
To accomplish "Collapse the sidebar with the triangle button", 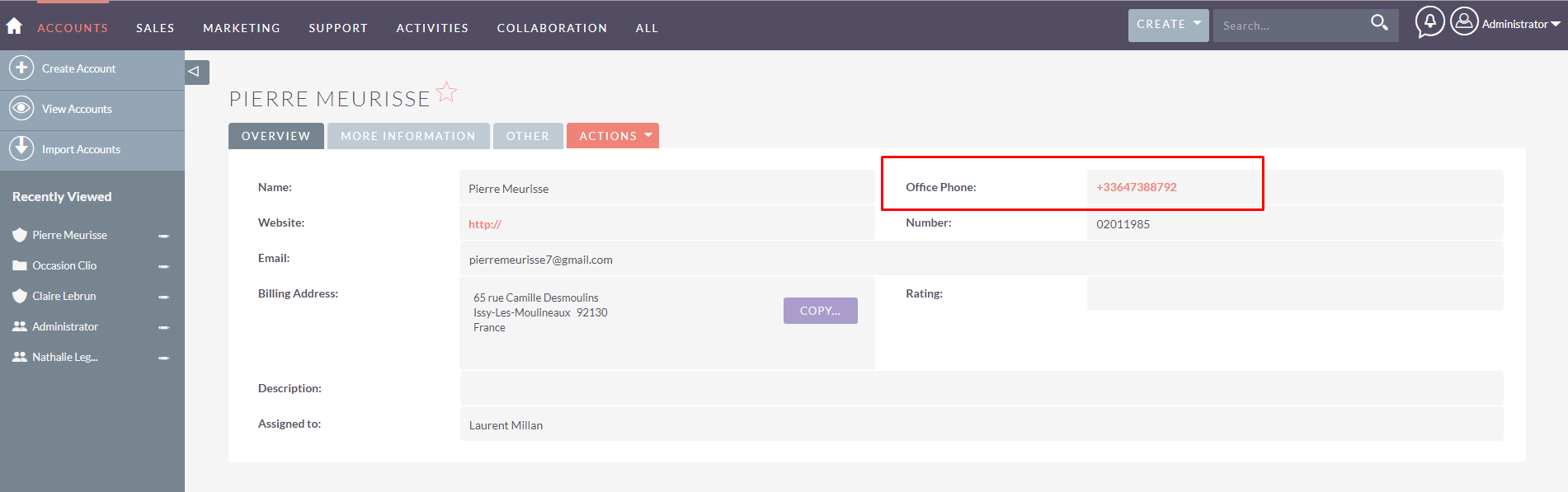I will tap(195, 72).
